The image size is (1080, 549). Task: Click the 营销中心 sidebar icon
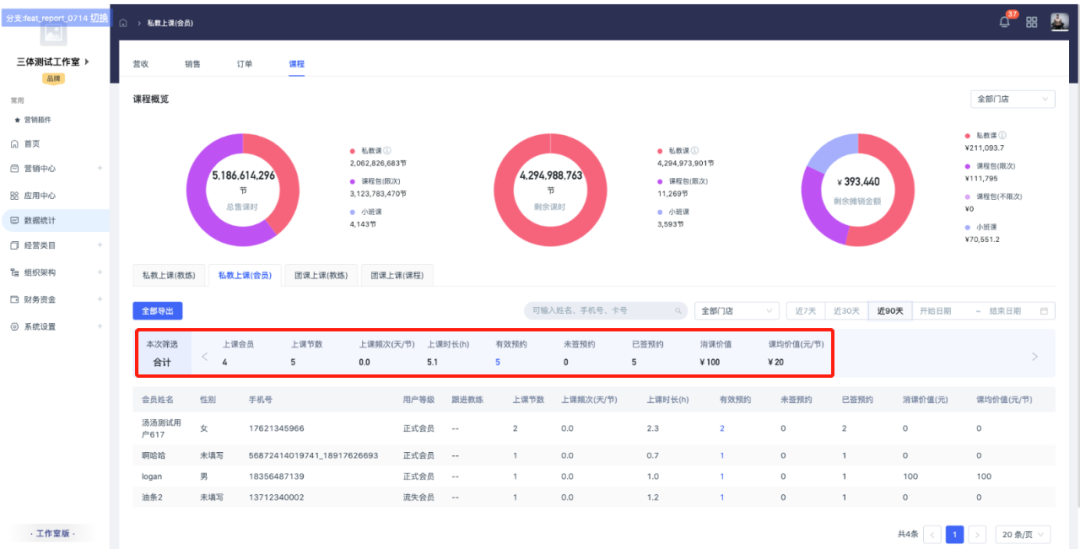point(14,168)
